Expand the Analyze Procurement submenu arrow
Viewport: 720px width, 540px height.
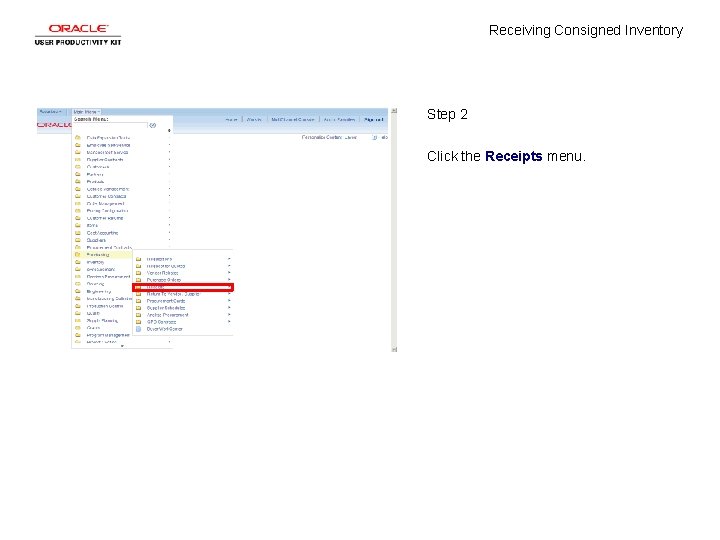[229, 315]
